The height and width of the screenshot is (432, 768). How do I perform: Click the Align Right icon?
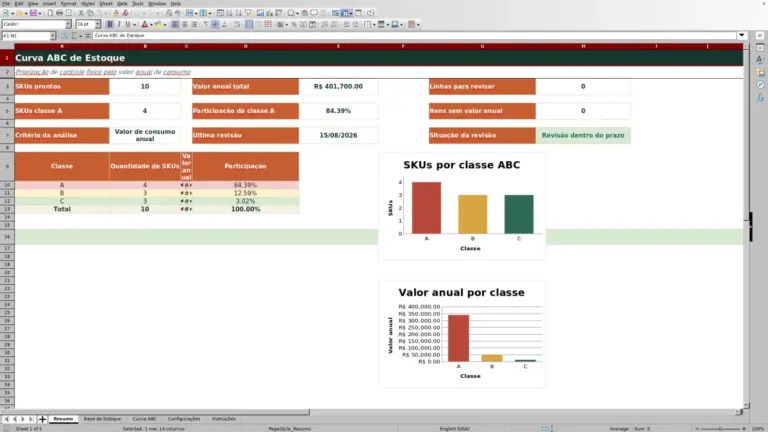point(194,24)
